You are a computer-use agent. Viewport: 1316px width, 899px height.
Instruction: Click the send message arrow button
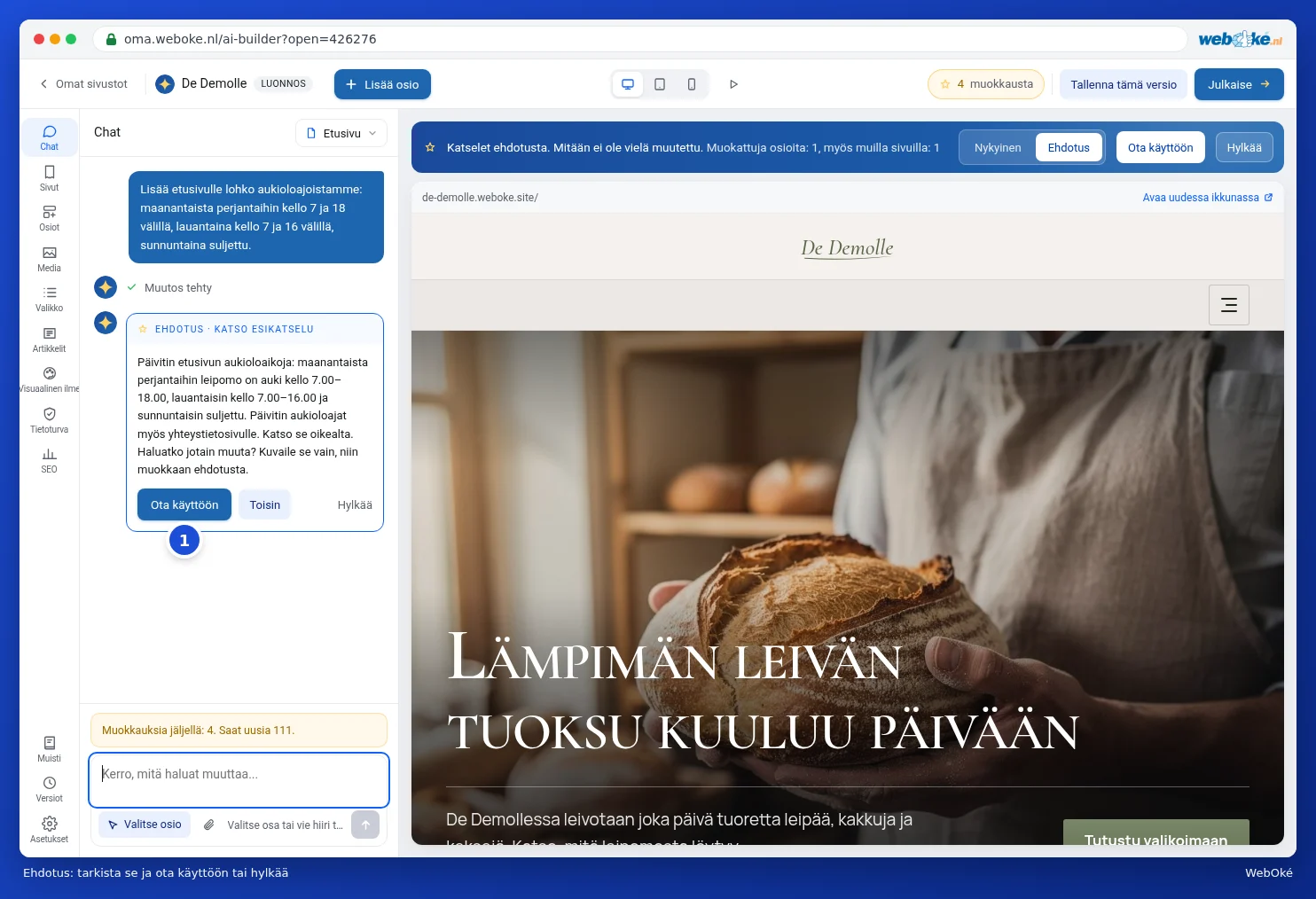365,825
